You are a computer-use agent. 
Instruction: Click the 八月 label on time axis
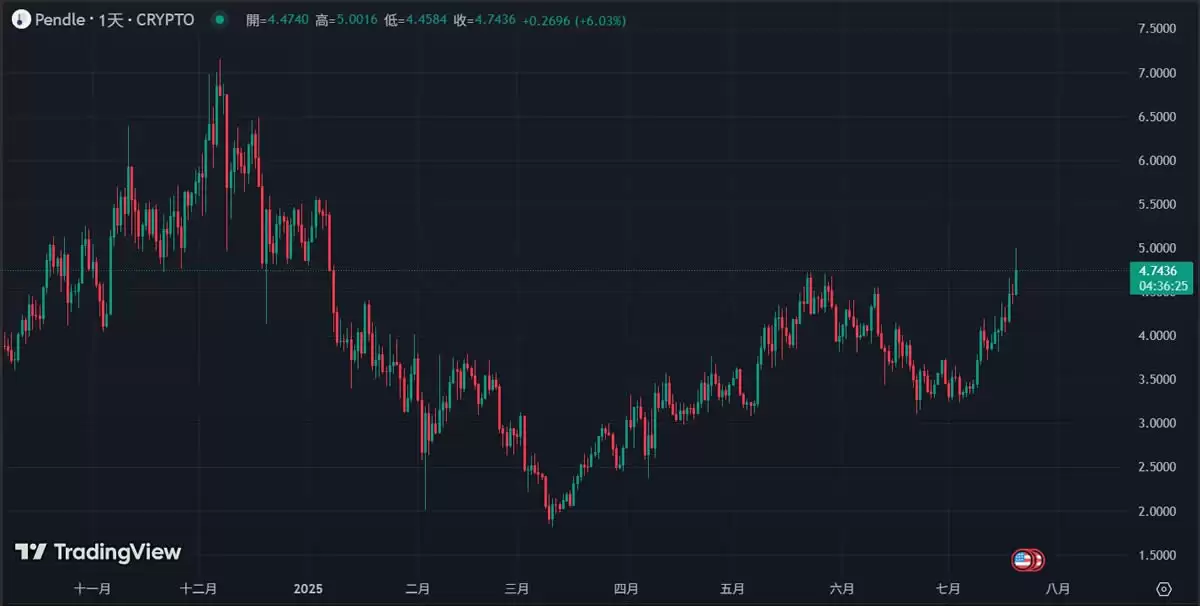pyautogui.click(x=1057, y=589)
